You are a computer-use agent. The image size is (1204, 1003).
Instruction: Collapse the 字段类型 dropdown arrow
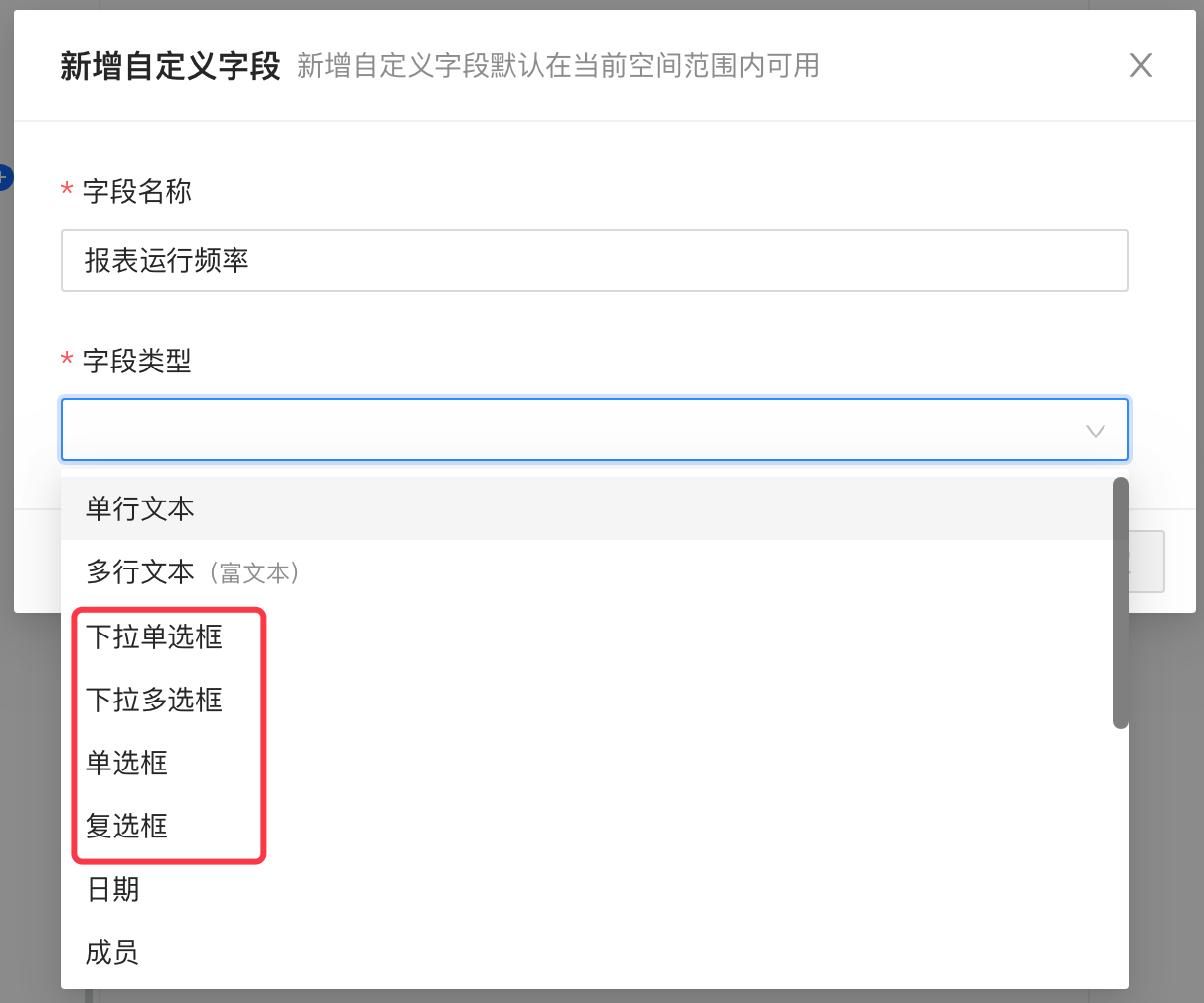point(1095,431)
